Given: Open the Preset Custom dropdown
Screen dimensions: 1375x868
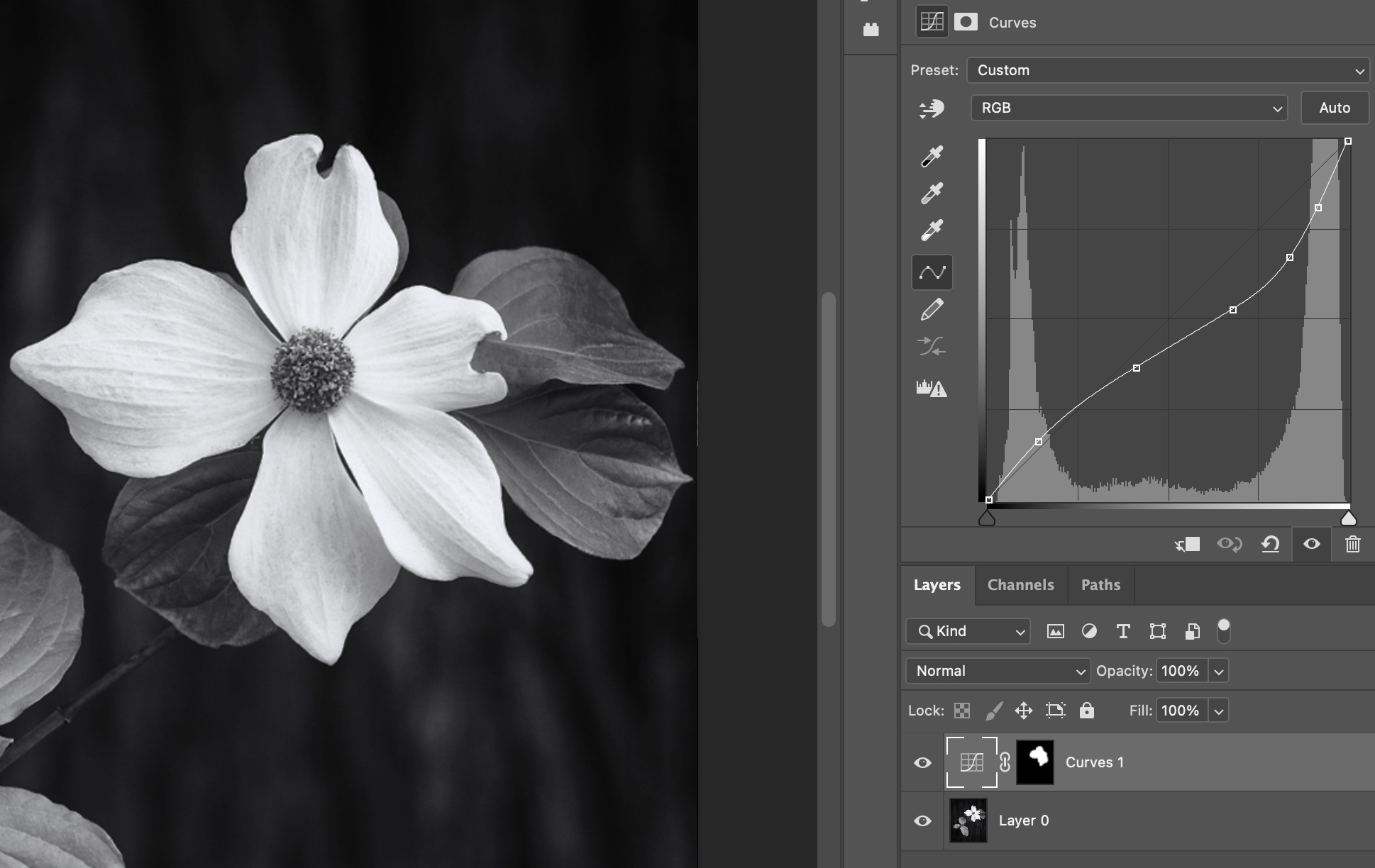Looking at the screenshot, I should 1168,70.
